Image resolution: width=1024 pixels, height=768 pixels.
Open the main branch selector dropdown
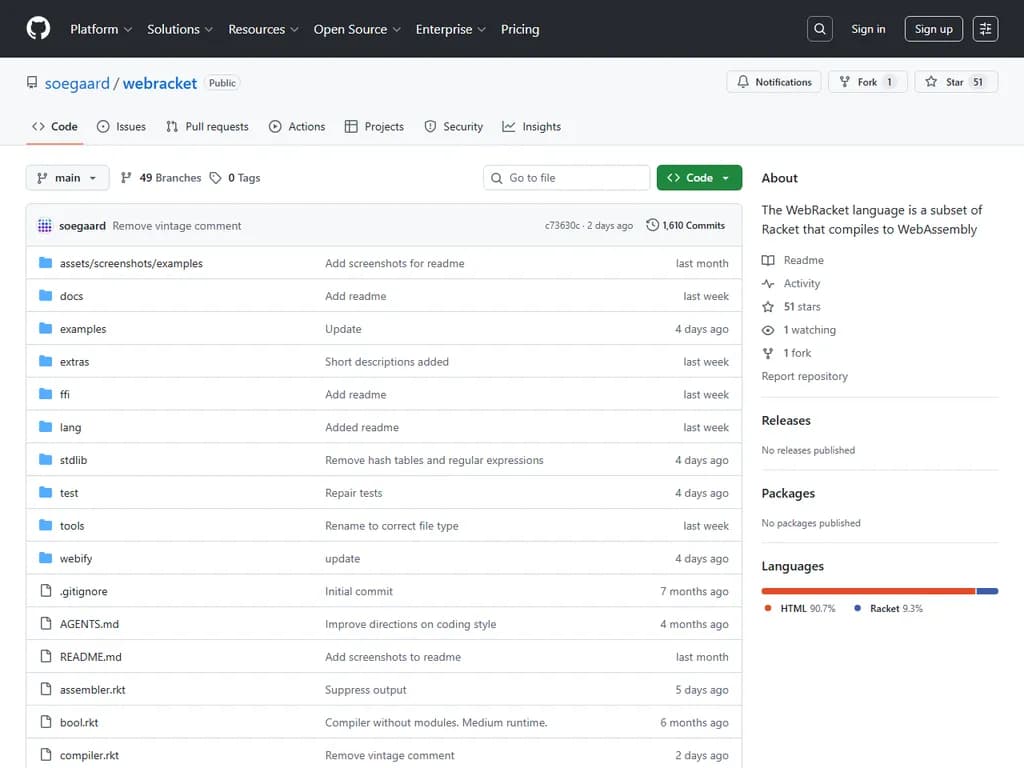[67, 177]
